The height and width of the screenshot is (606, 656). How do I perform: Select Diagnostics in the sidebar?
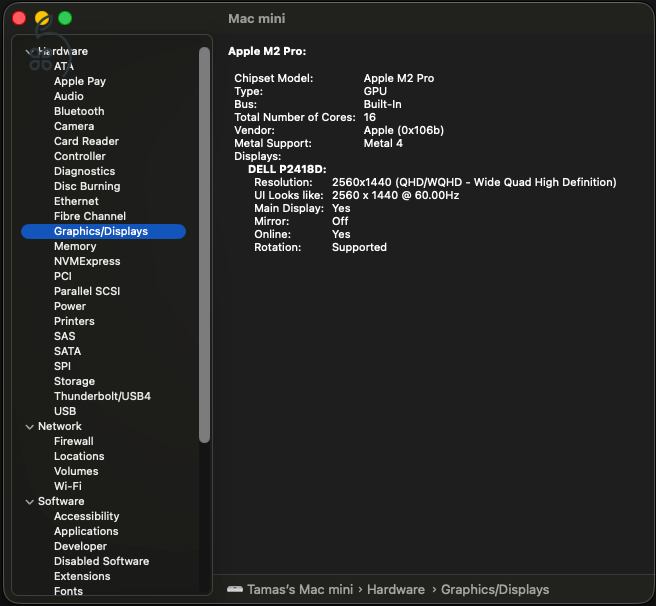85,171
